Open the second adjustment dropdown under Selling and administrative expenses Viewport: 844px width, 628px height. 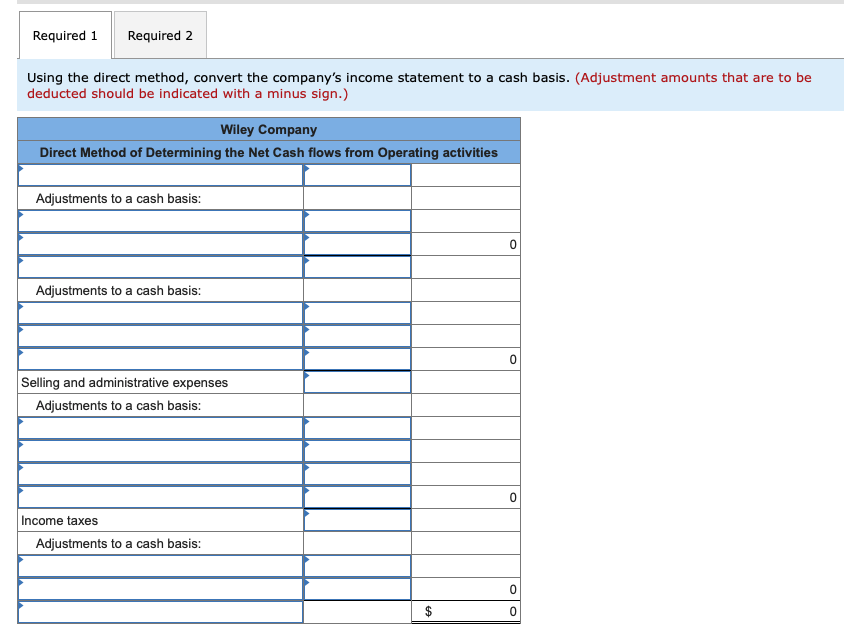(160, 450)
